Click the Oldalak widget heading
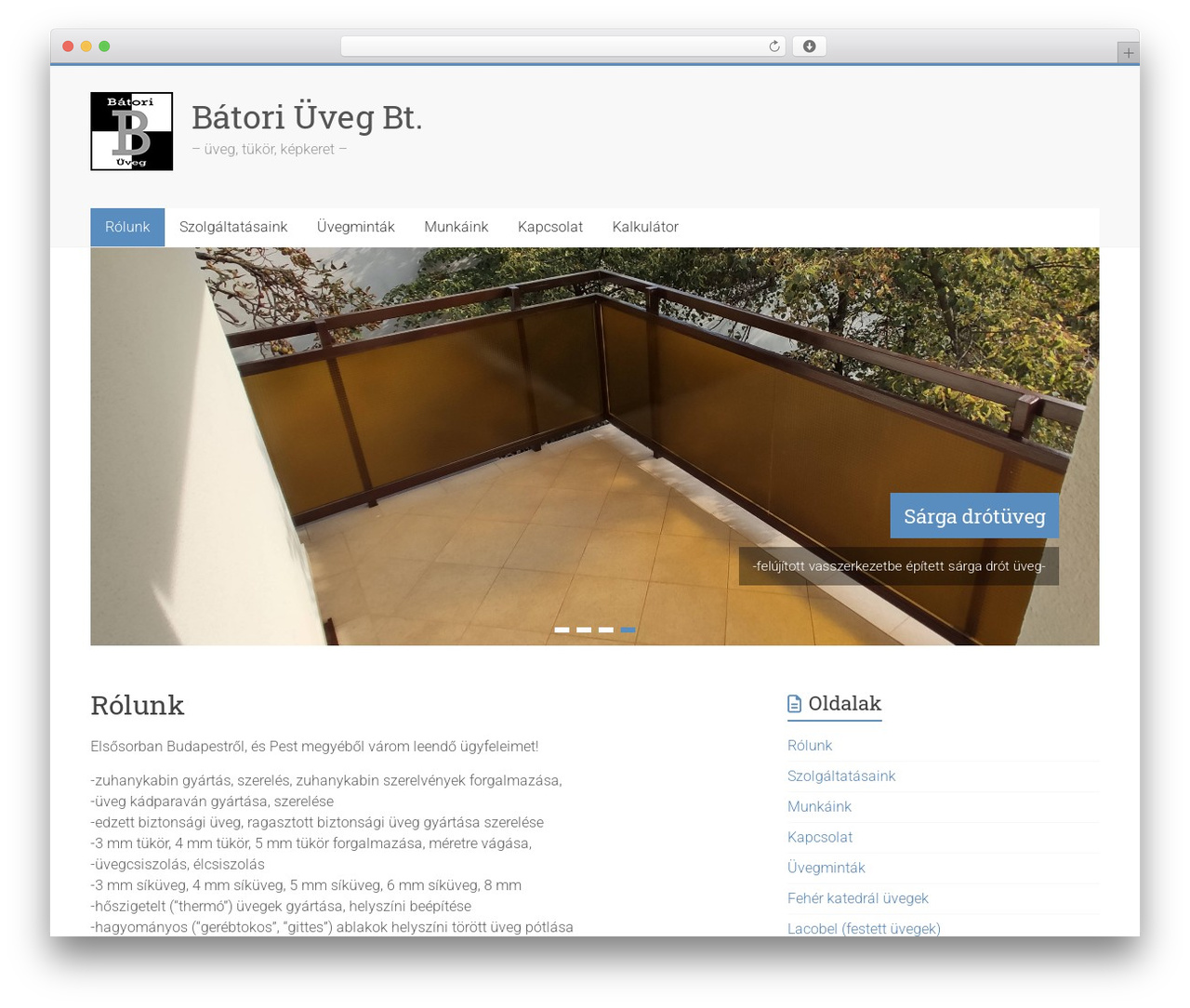 pyautogui.click(x=844, y=704)
